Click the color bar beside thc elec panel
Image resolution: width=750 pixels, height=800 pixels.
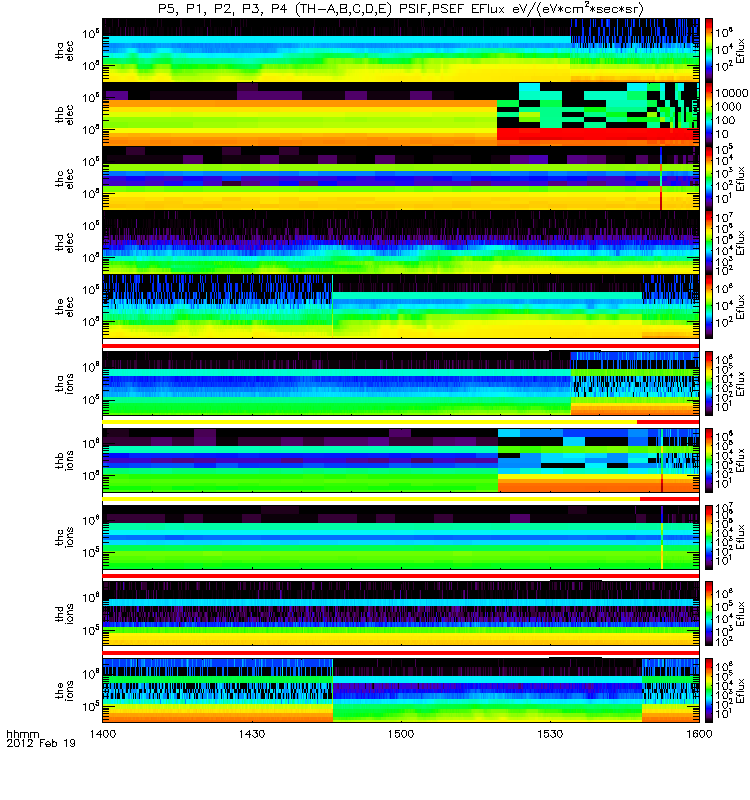coord(709,178)
